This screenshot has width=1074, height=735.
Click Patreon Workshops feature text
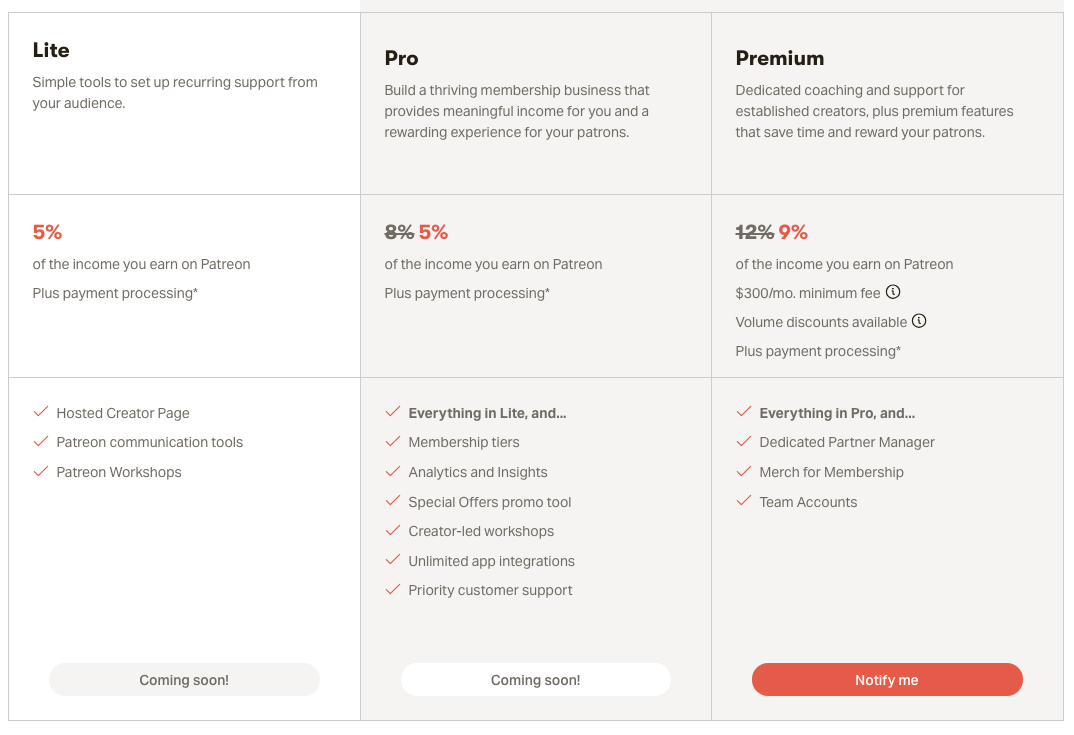(x=119, y=472)
